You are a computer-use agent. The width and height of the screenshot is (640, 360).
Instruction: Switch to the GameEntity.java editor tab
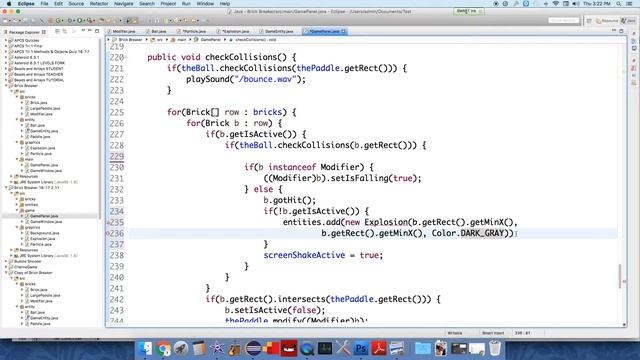click(x=276, y=31)
